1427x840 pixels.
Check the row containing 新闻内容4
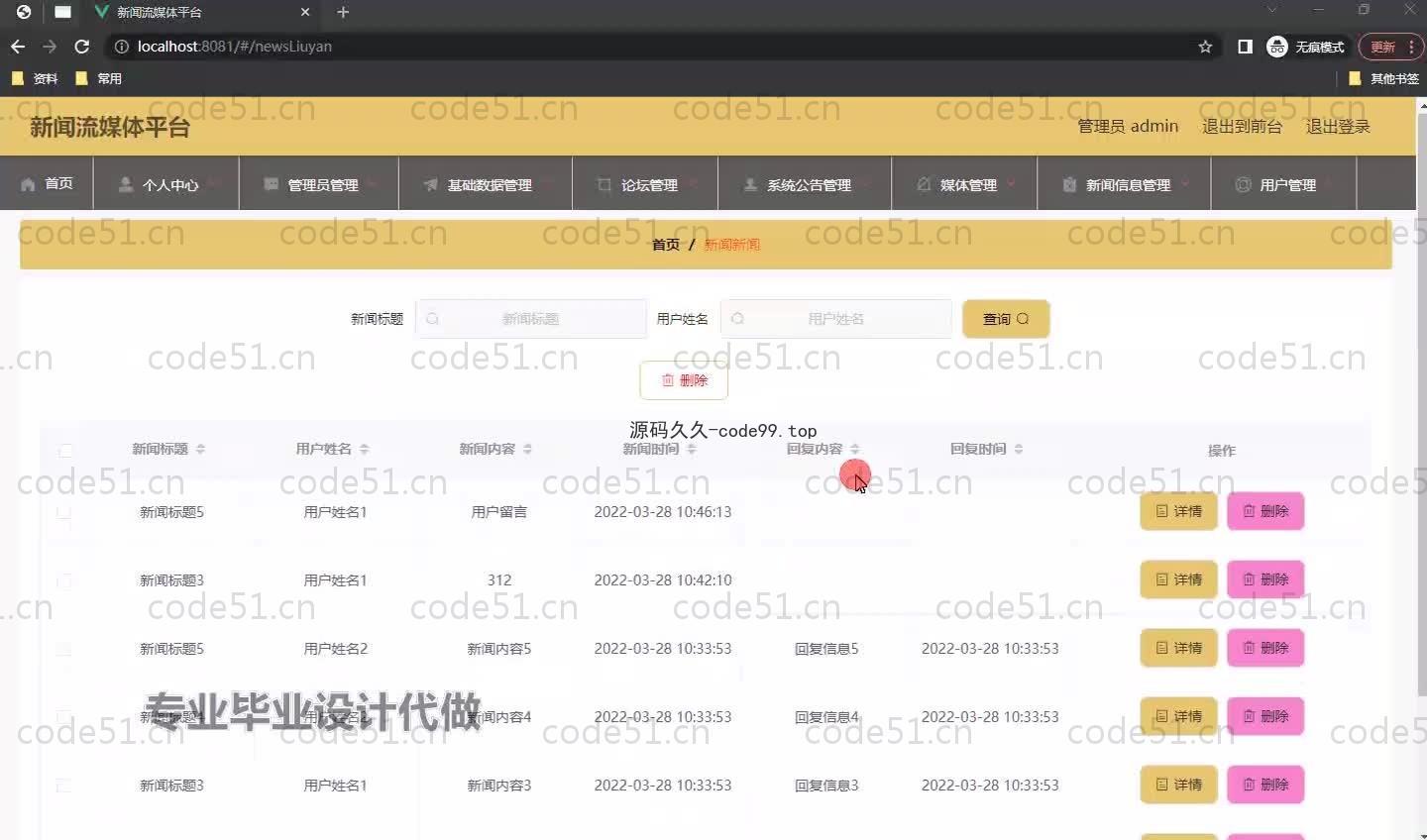(x=63, y=717)
